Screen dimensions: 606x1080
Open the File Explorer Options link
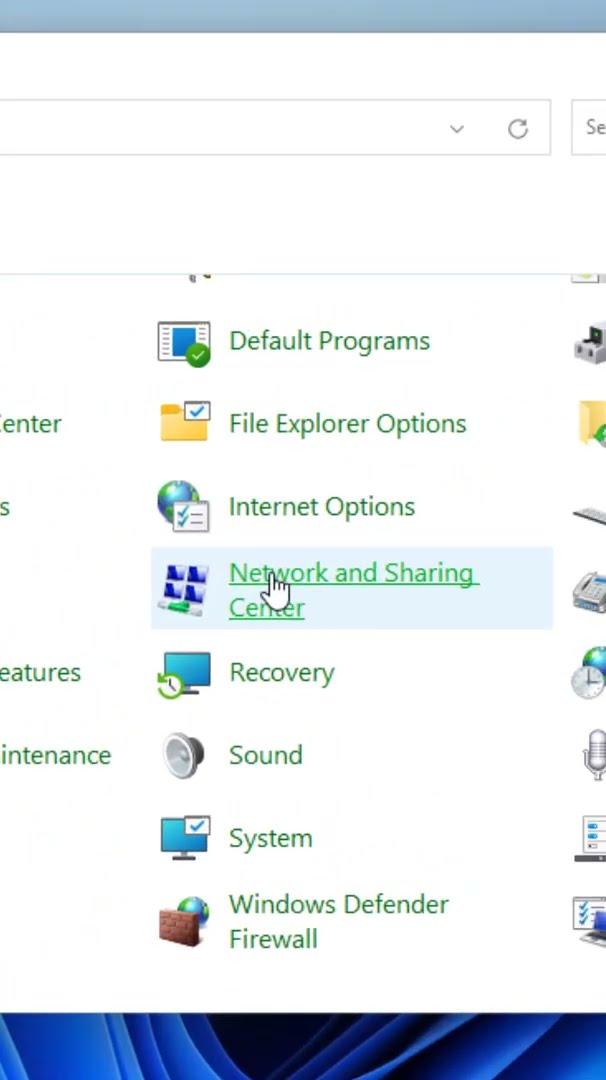coord(347,424)
